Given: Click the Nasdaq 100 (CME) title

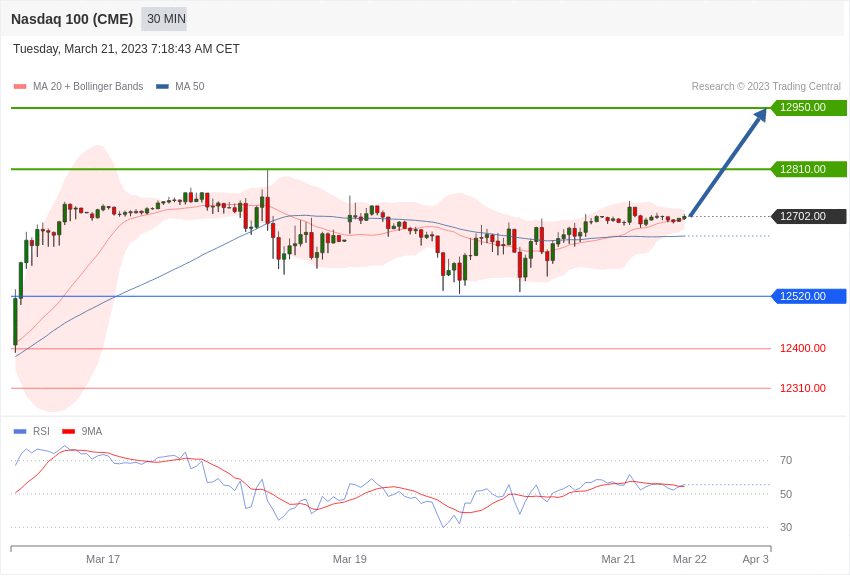Looking at the screenshot, I should pos(72,19).
